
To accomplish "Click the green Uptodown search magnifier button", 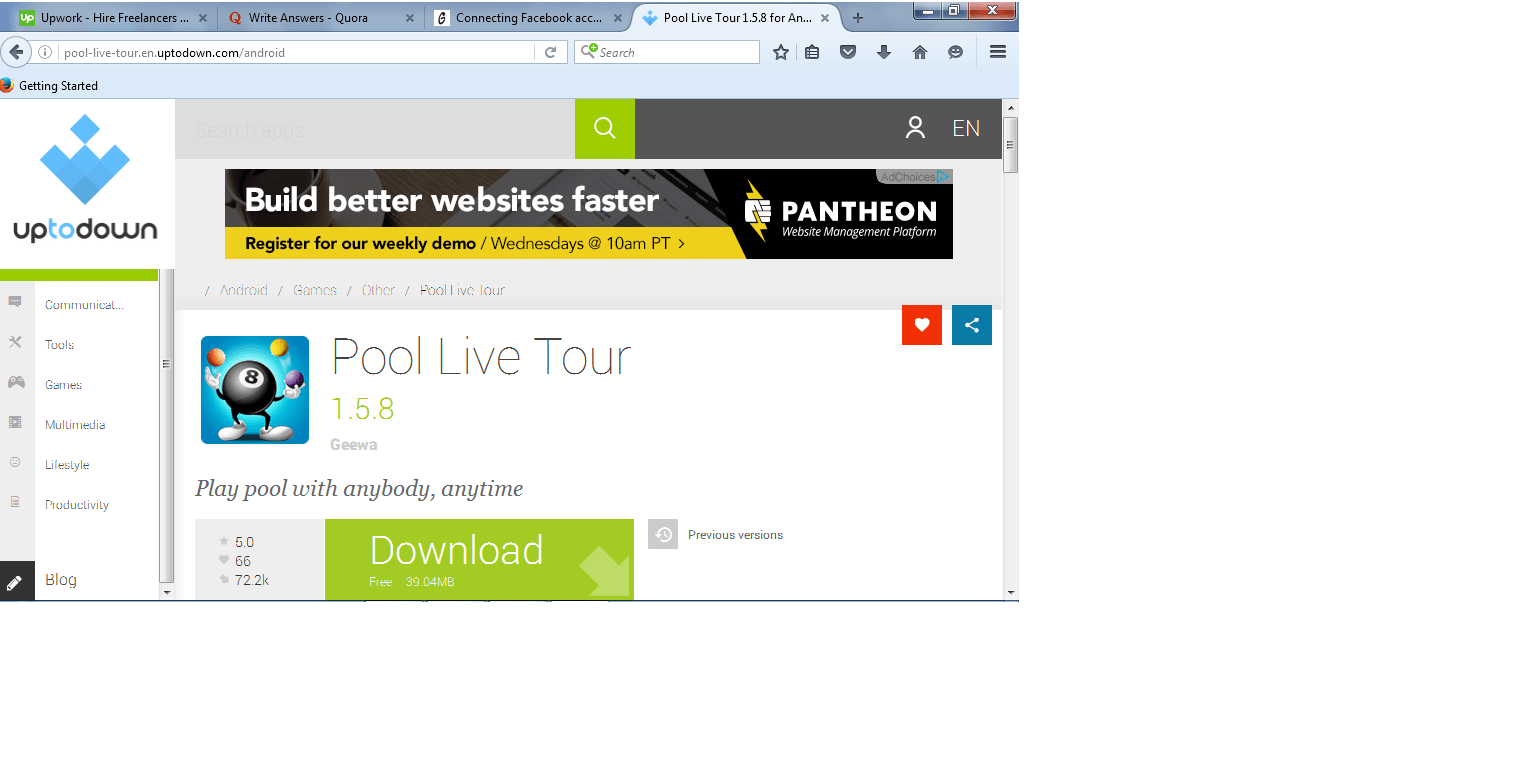I will (605, 128).
